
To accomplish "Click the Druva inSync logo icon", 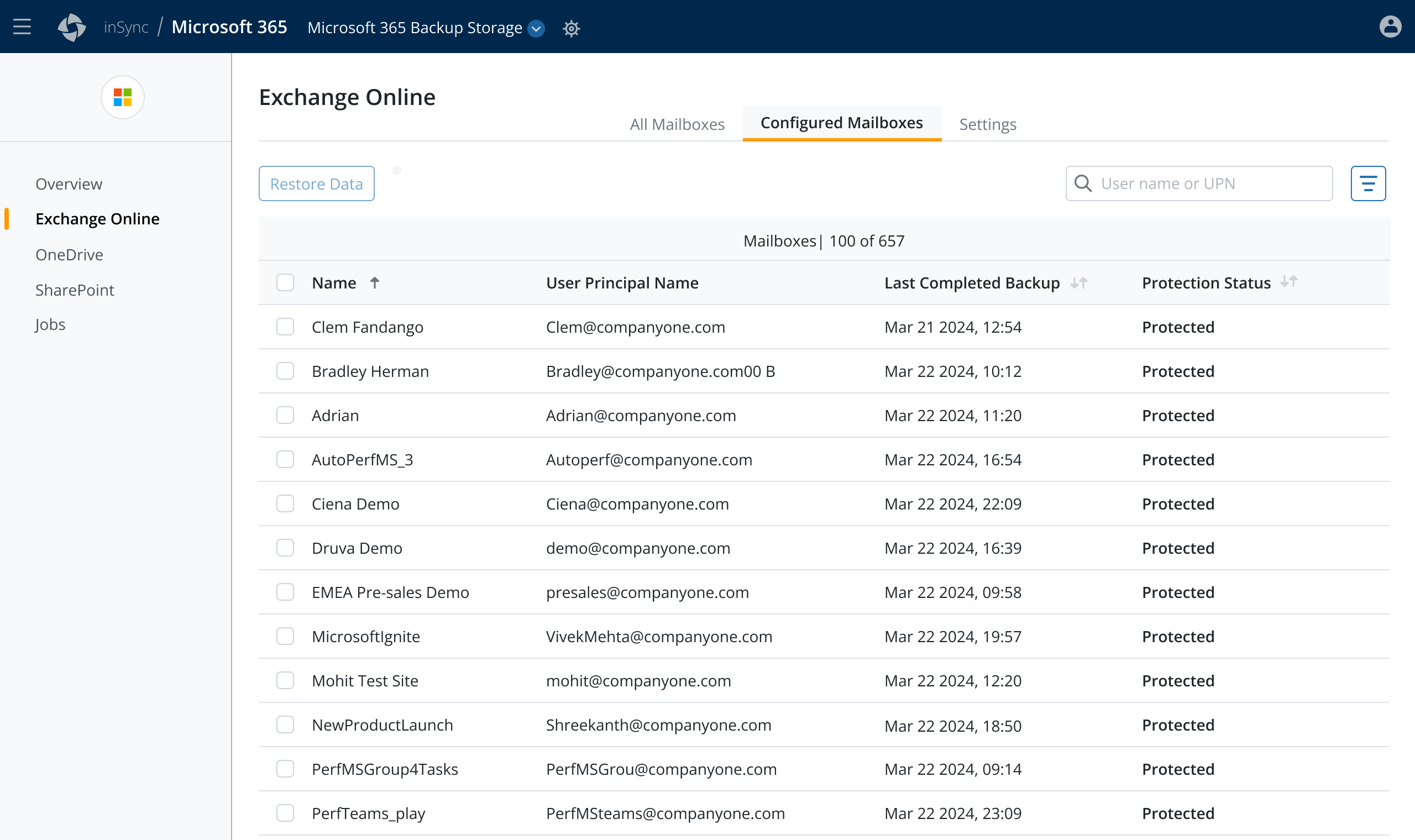I will [72, 27].
